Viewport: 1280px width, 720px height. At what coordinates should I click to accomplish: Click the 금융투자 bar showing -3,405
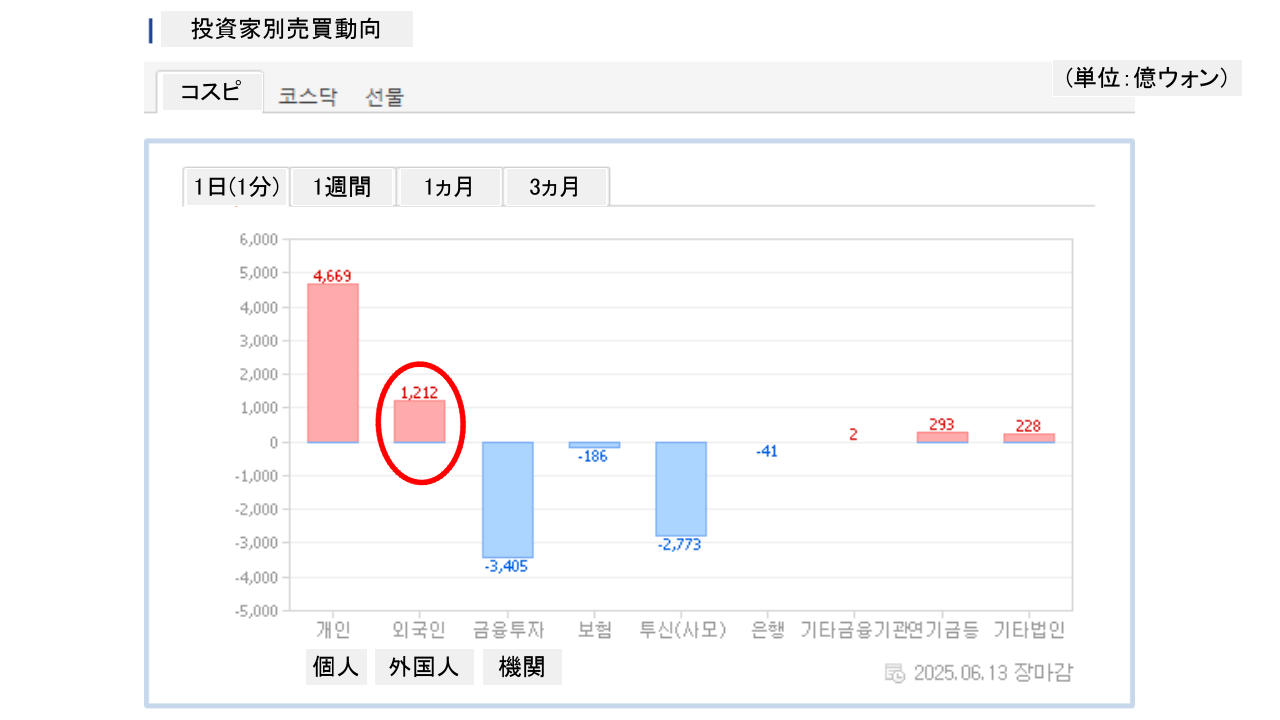[507, 499]
